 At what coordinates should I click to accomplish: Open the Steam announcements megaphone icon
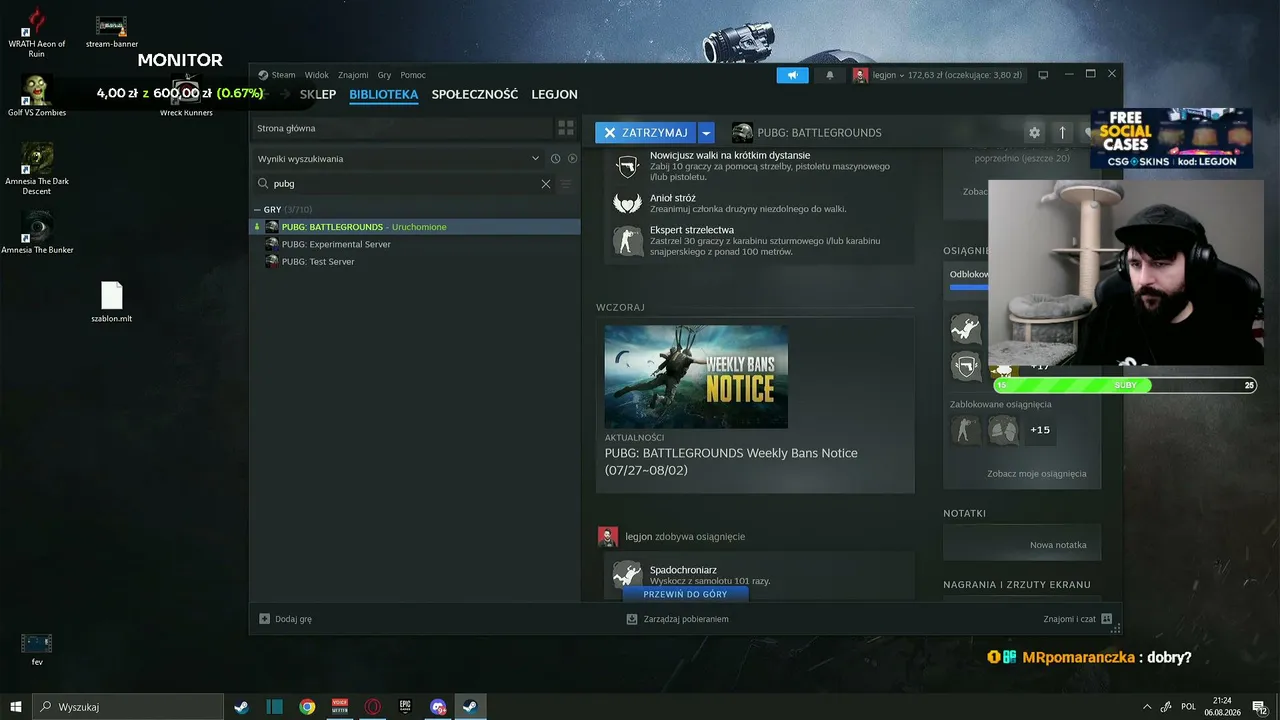coord(792,75)
